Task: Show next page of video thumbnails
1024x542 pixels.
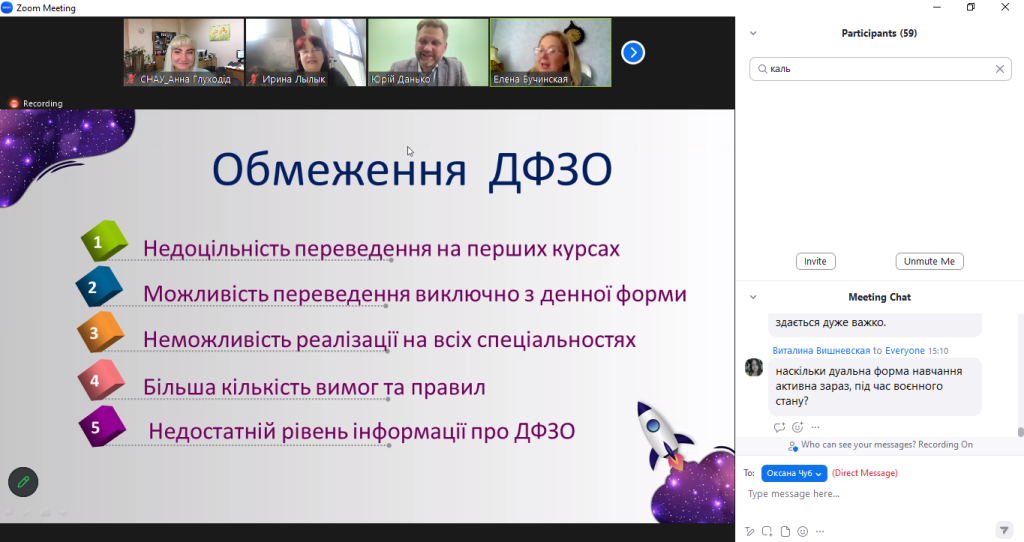Action: pyautogui.click(x=632, y=52)
